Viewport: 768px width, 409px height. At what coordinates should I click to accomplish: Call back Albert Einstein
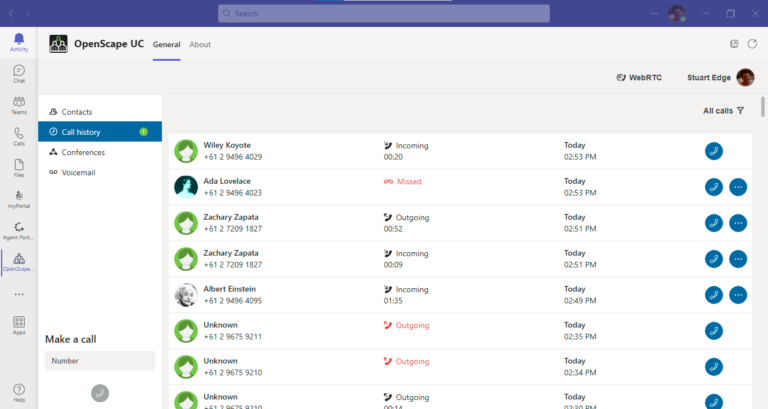point(714,295)
